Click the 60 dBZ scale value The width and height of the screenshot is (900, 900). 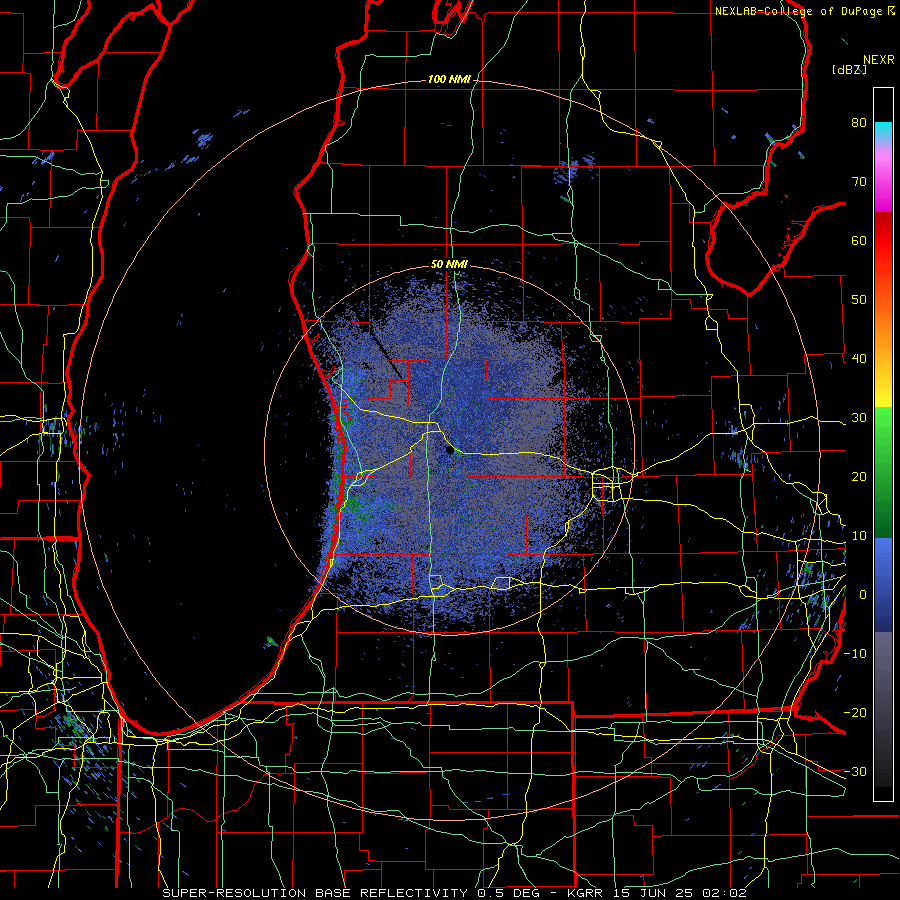tap(859, 240)
